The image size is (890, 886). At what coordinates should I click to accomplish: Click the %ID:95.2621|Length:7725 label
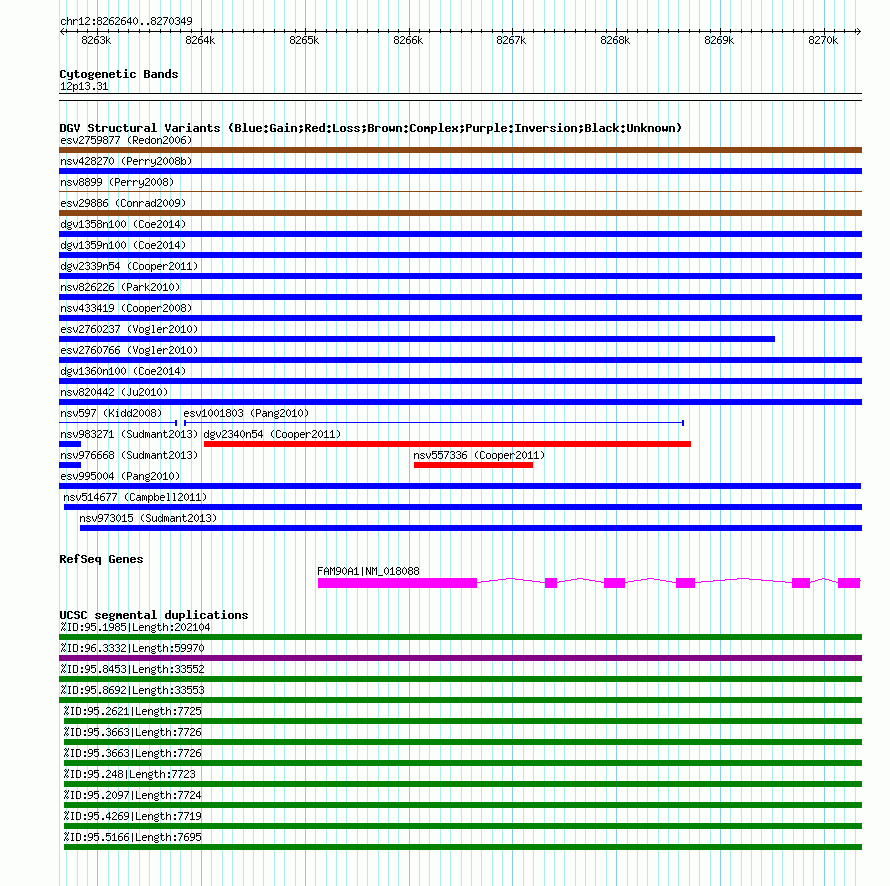tap(132, 711)
